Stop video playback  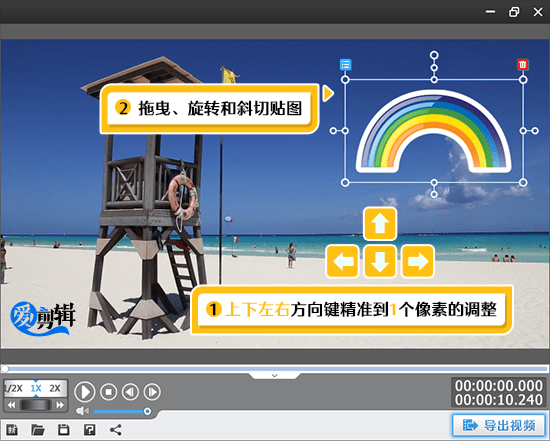pos(108,392)
